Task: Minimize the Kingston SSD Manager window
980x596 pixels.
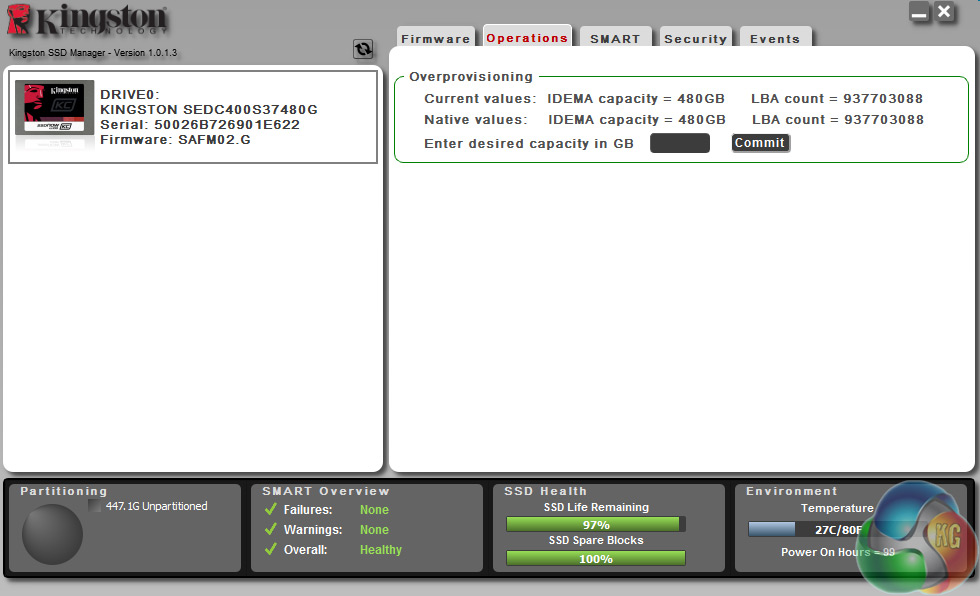Action: [919, 12]
